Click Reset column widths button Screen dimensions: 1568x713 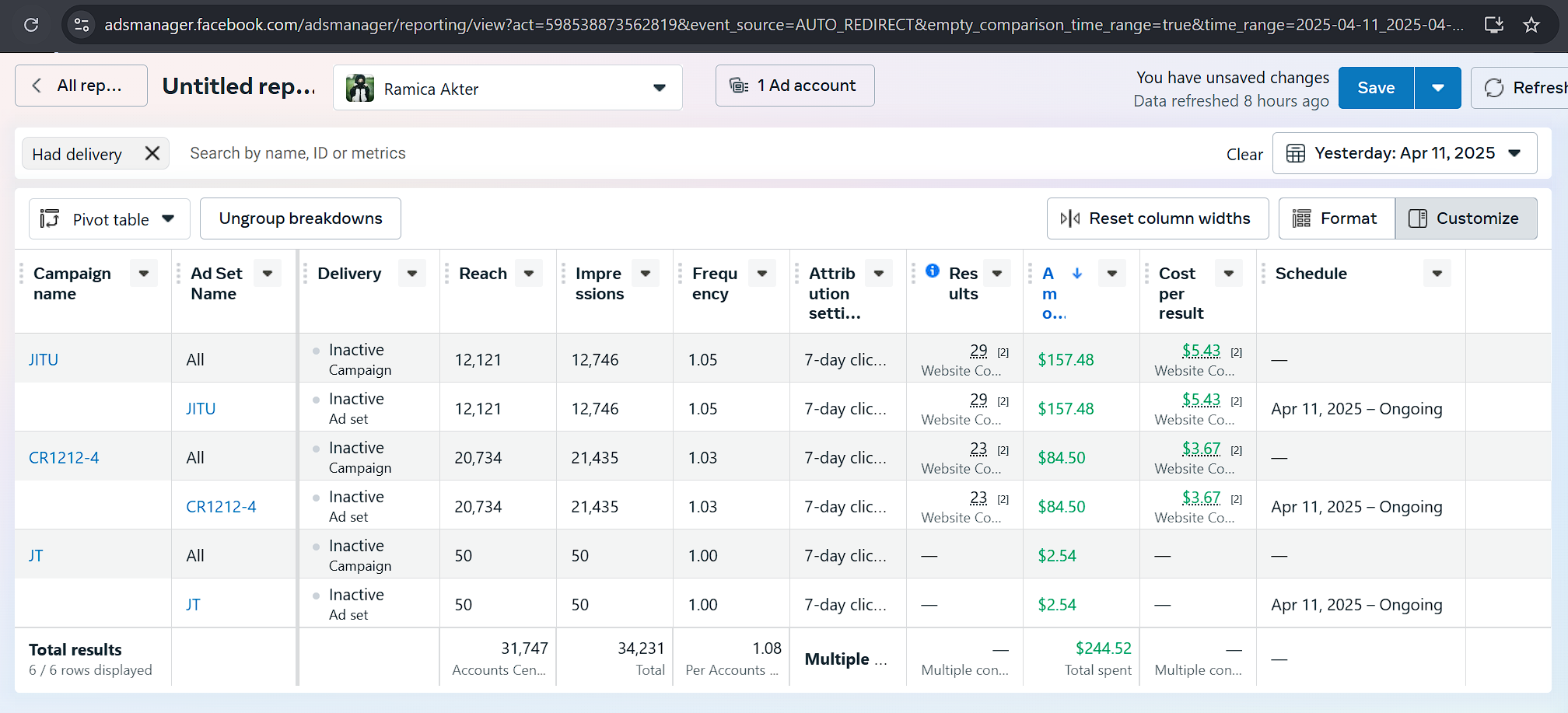point(1157,218)
